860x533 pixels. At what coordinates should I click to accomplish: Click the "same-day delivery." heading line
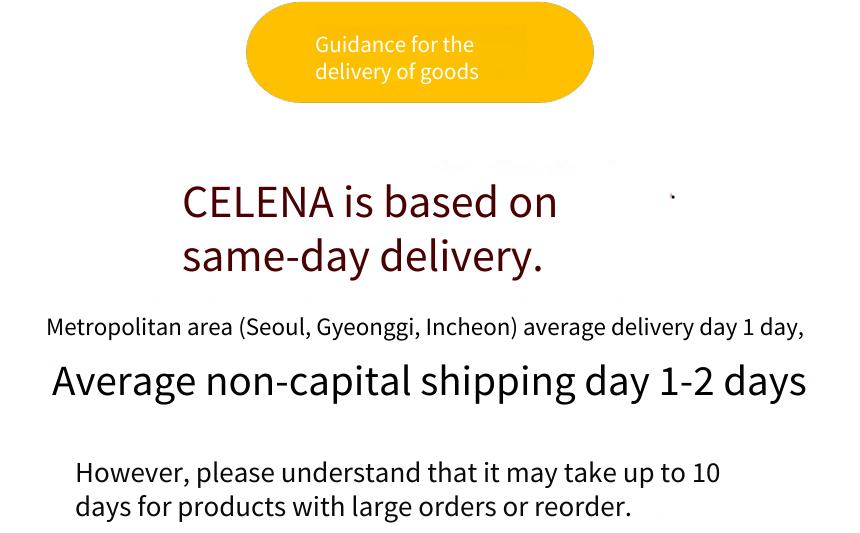point(363,257)
